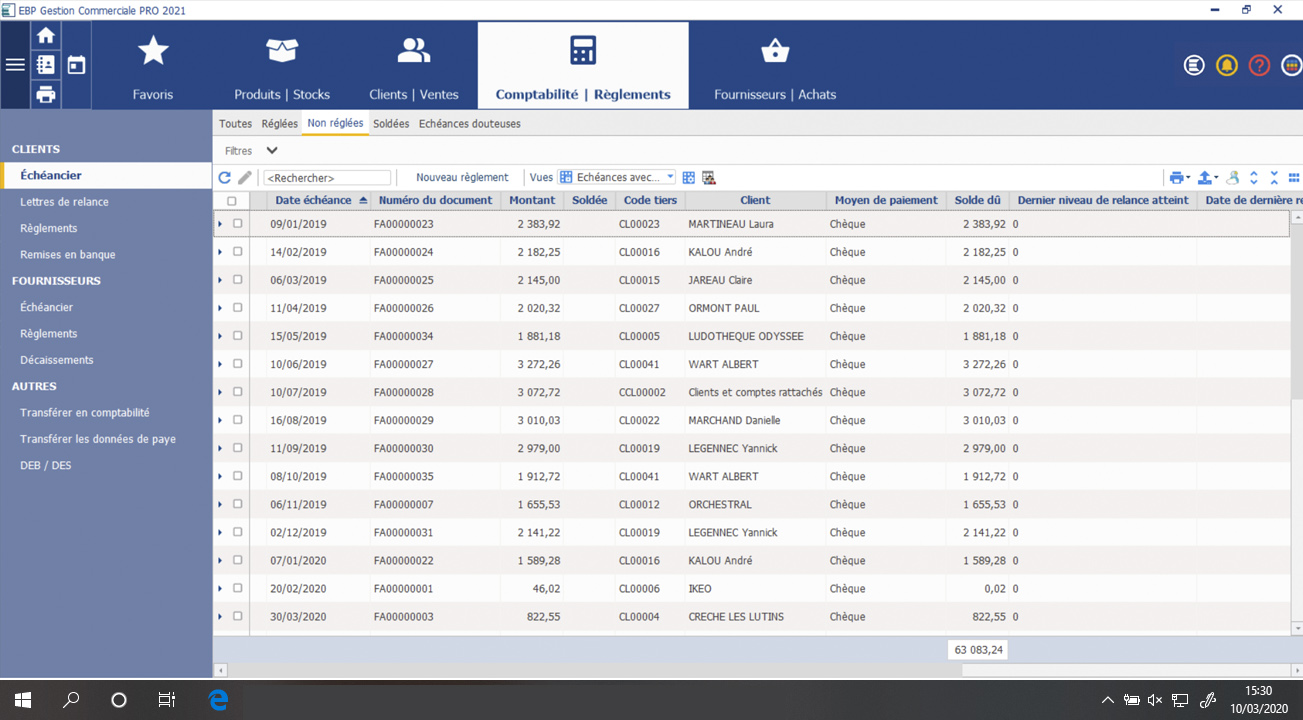Open the contacts book icon
This screenshot has height=720, width=1303.
pos(45,65)
